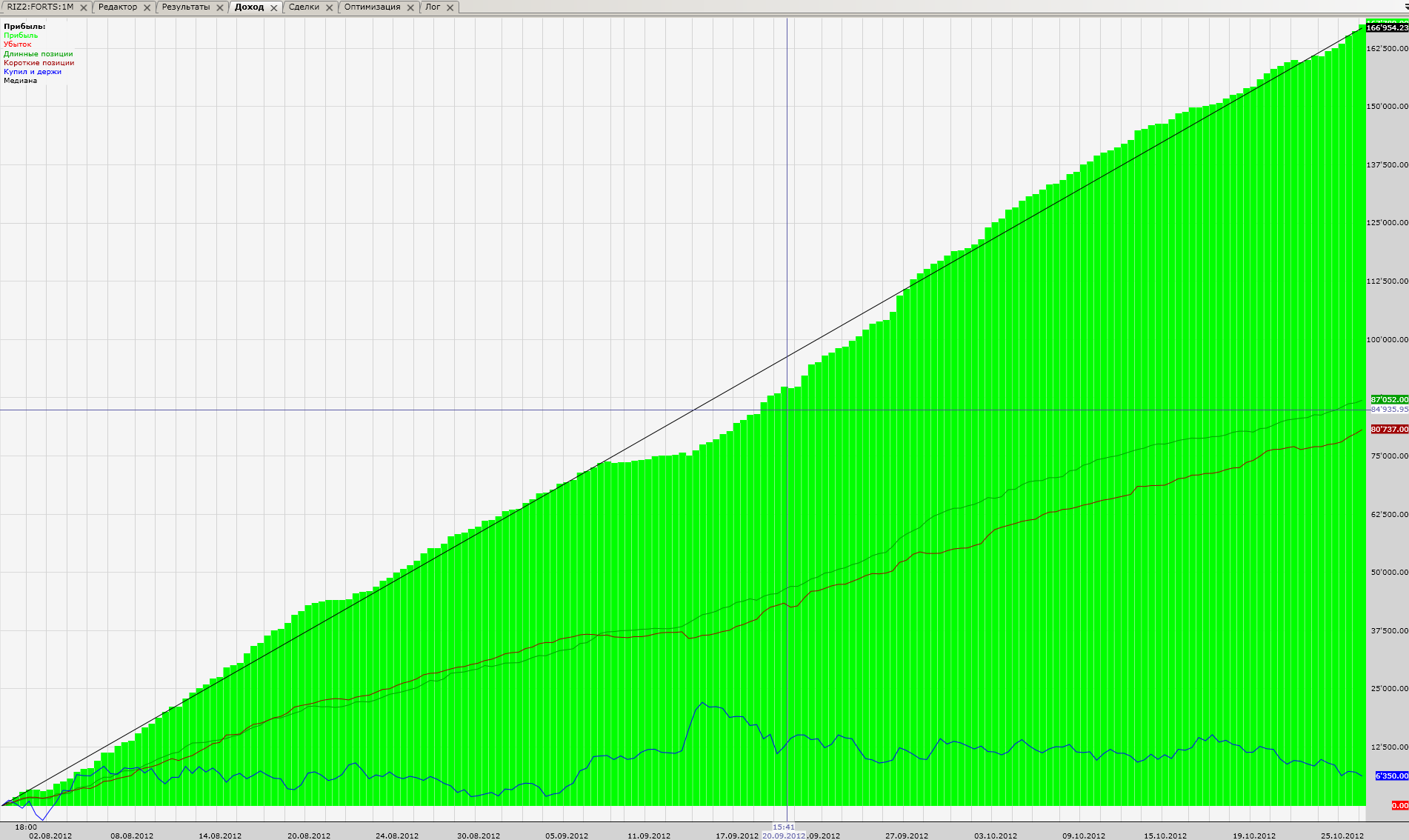Click the 20.09.2012 crosshair date label
Image resolution: width=1409 pixels, height=840 pixels.
click(x=784, y=836)
